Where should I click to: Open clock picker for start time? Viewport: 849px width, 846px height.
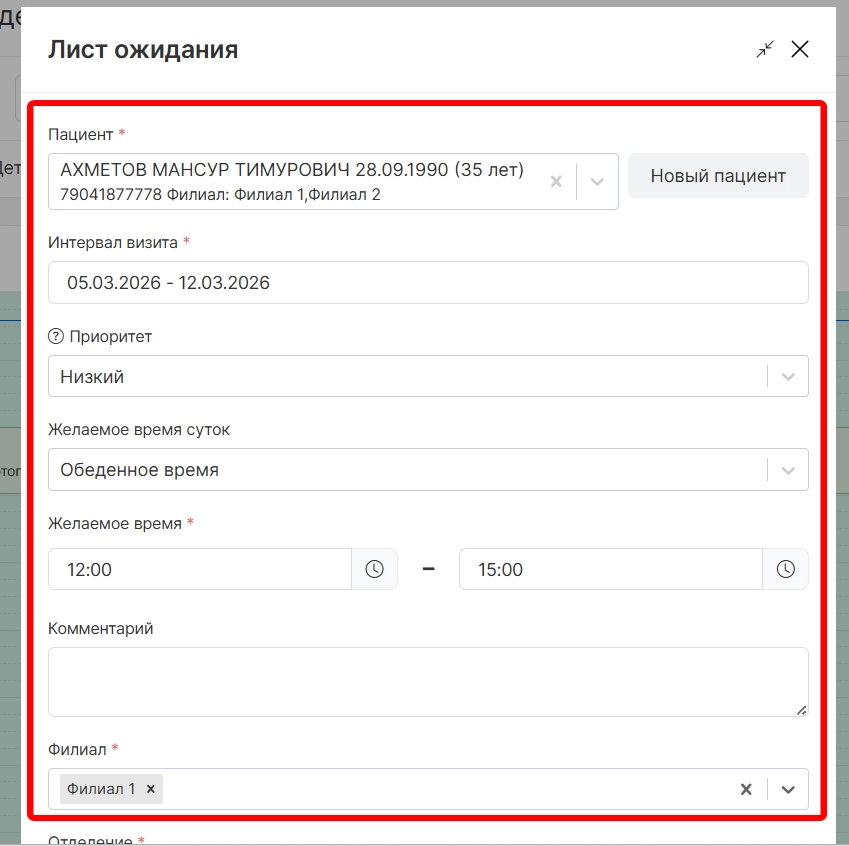(374, 570)
